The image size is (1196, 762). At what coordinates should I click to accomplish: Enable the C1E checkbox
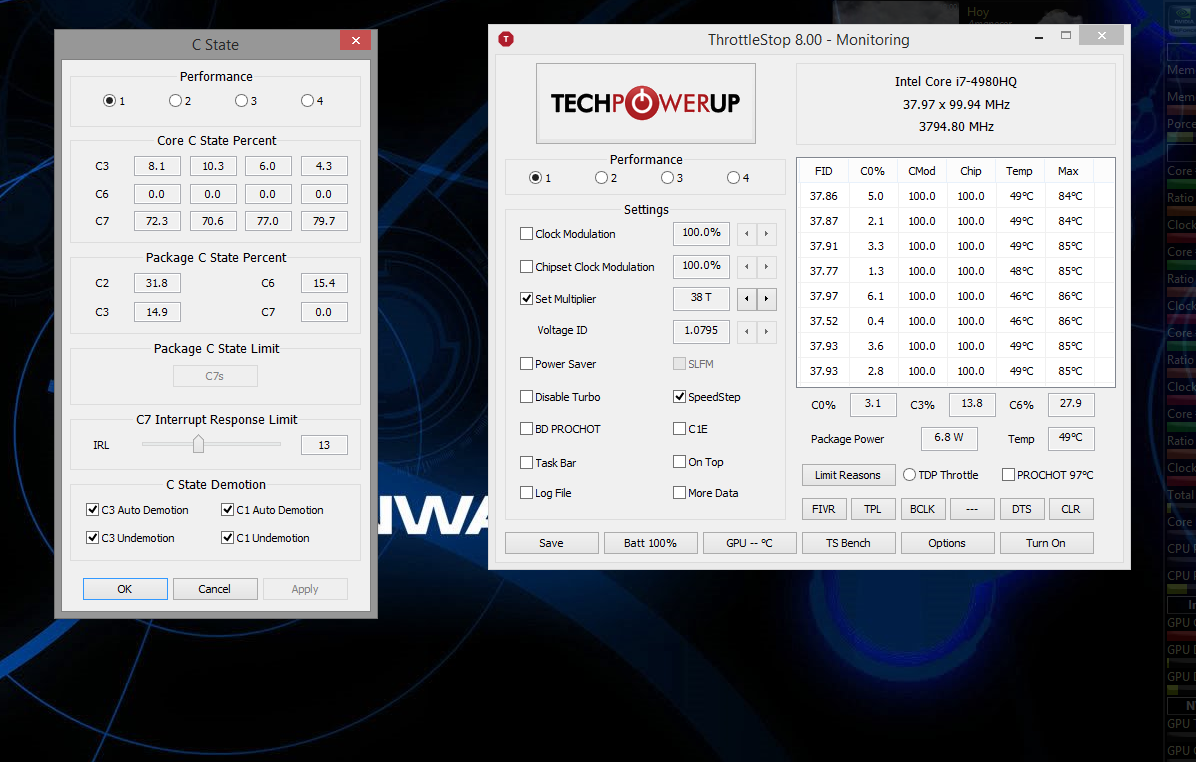(680, 429)
